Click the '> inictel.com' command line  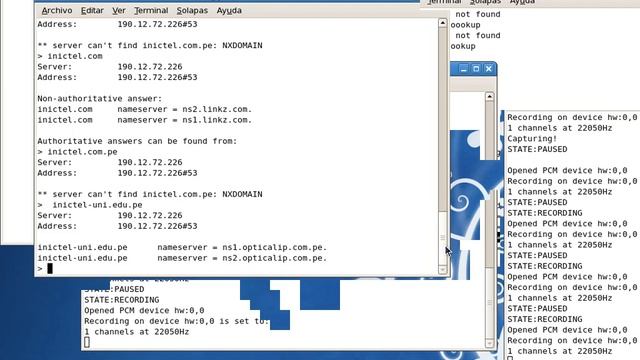click(70, 56)
